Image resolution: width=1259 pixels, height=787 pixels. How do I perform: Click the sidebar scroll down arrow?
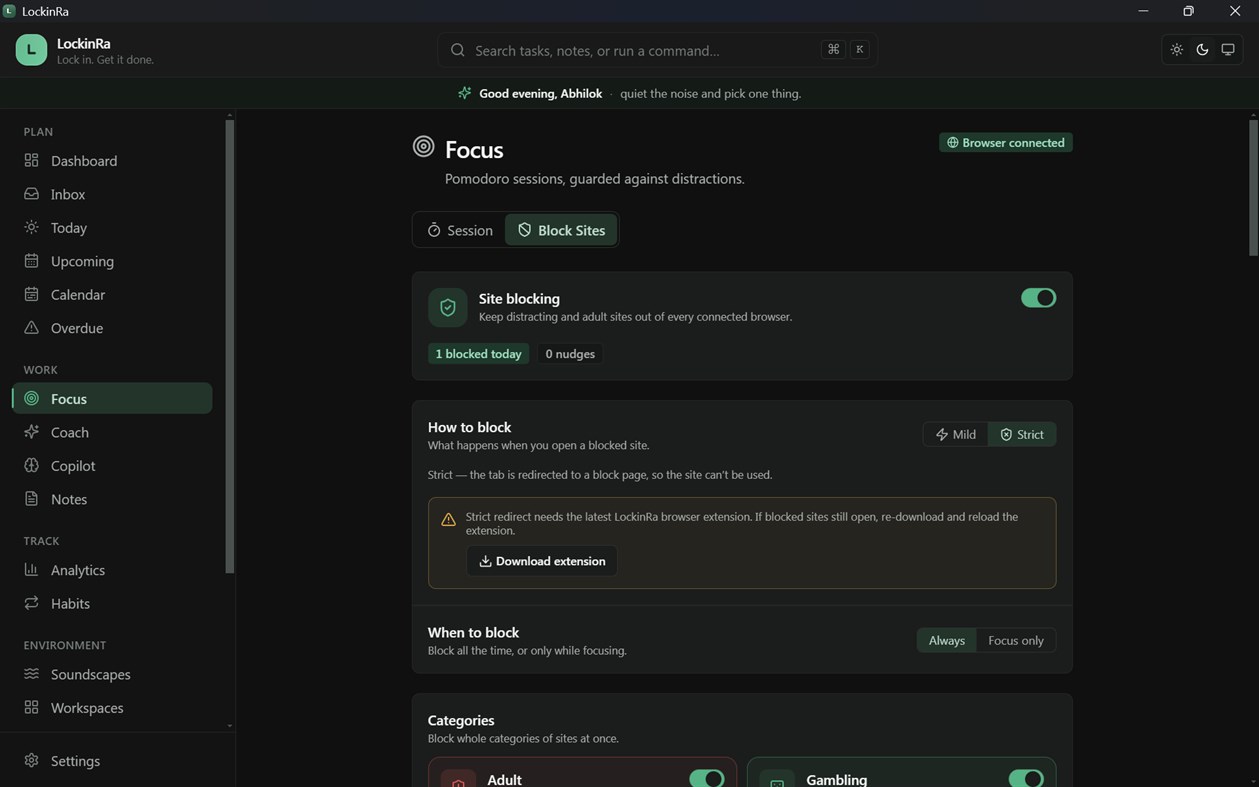[230, 725]
